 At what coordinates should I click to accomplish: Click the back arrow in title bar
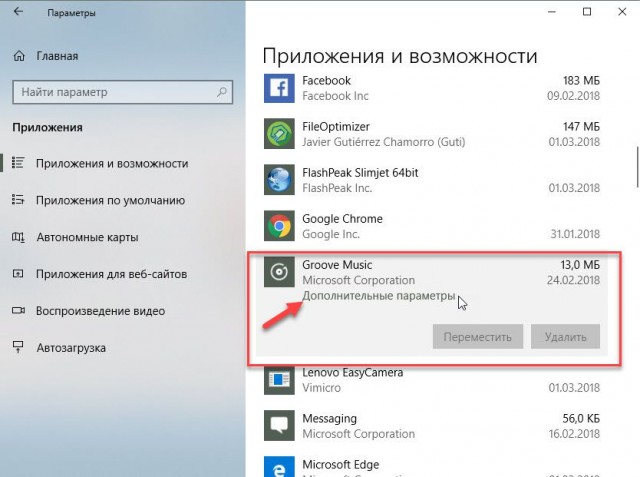(x=19, y=13)
